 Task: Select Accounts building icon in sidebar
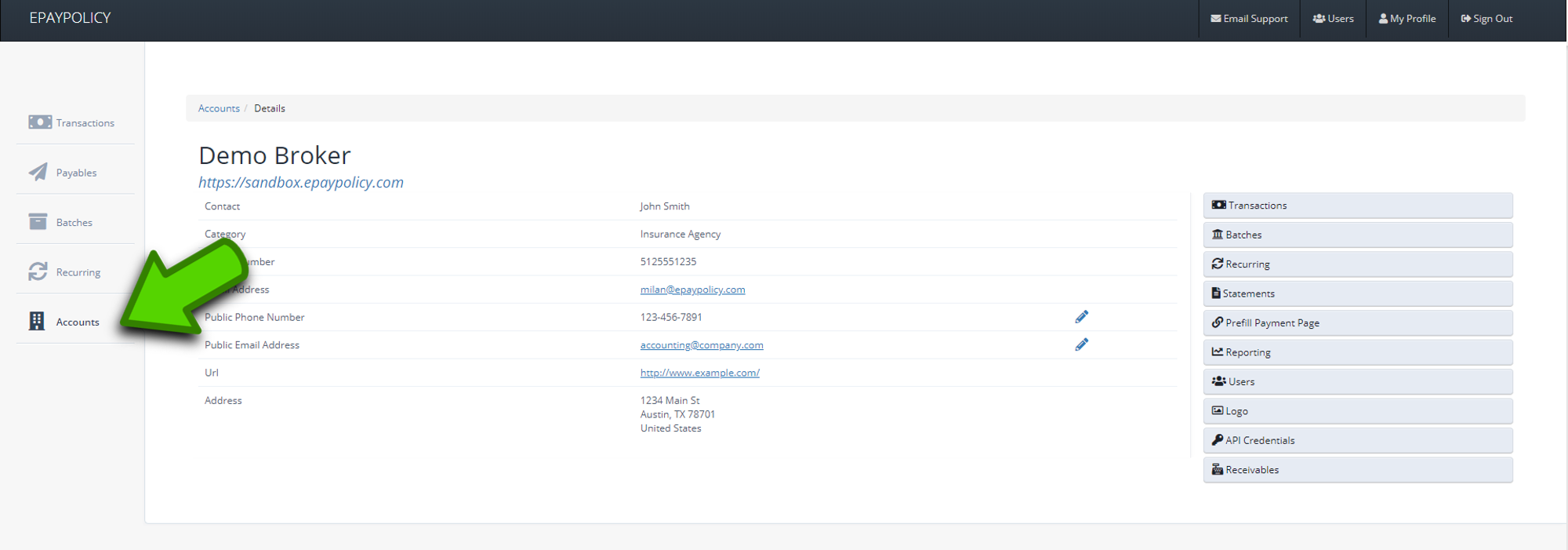pyautogui.click(x=37, y=322)
